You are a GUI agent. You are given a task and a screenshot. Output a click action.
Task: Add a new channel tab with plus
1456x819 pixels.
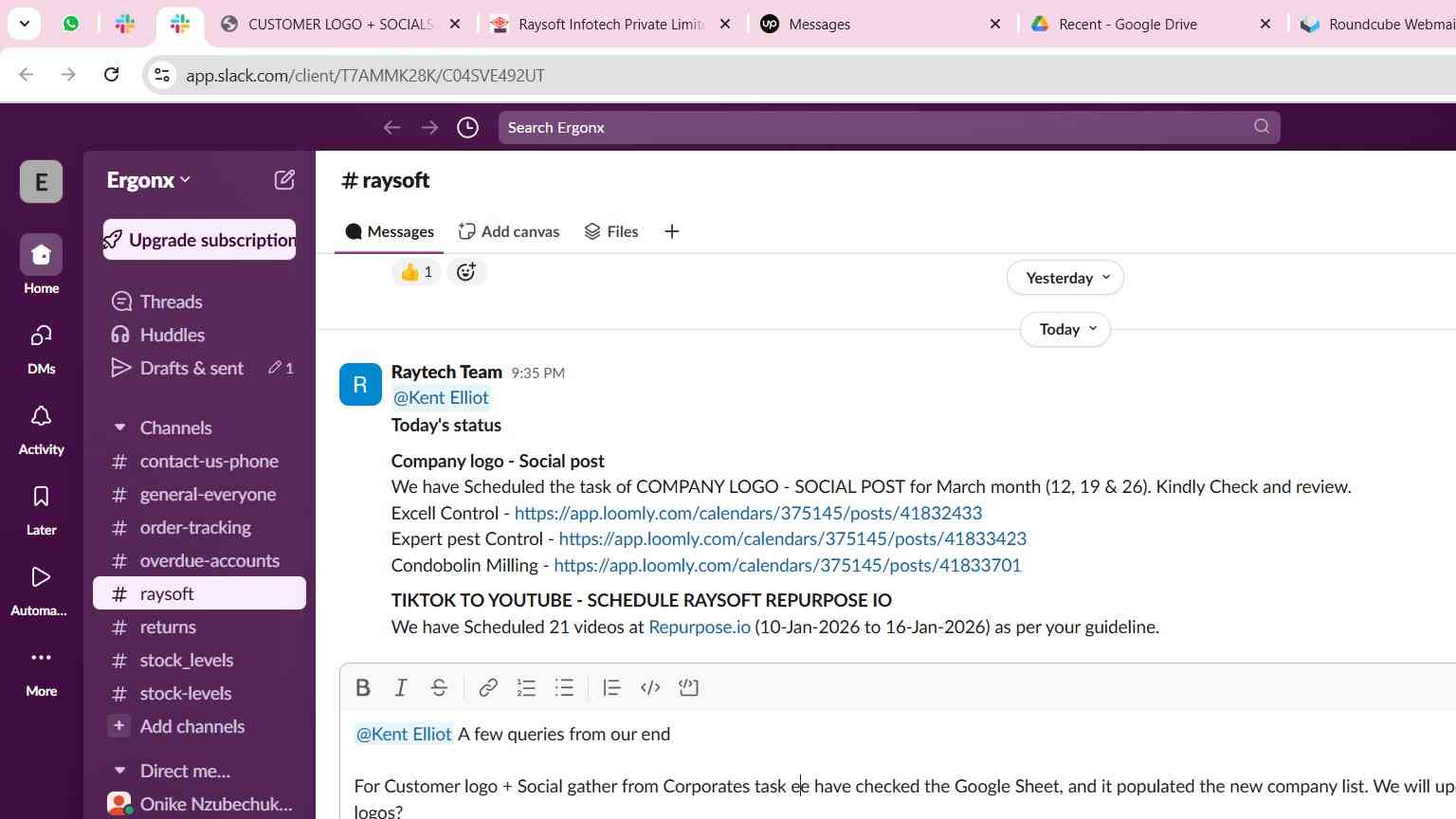click(x=671, y=231)
